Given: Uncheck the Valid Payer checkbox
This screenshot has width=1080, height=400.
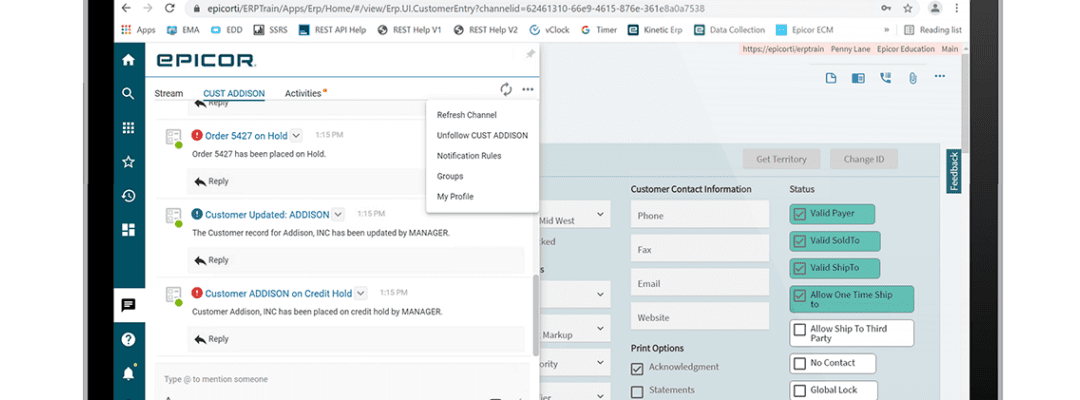Looking at the screenshot, I should [x=799, y=214].
